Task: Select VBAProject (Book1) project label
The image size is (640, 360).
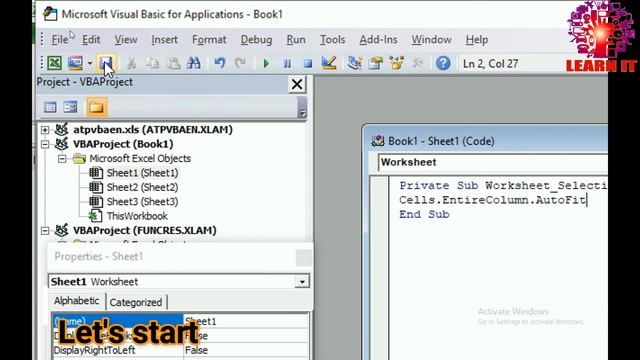Action: click(123, 144)
